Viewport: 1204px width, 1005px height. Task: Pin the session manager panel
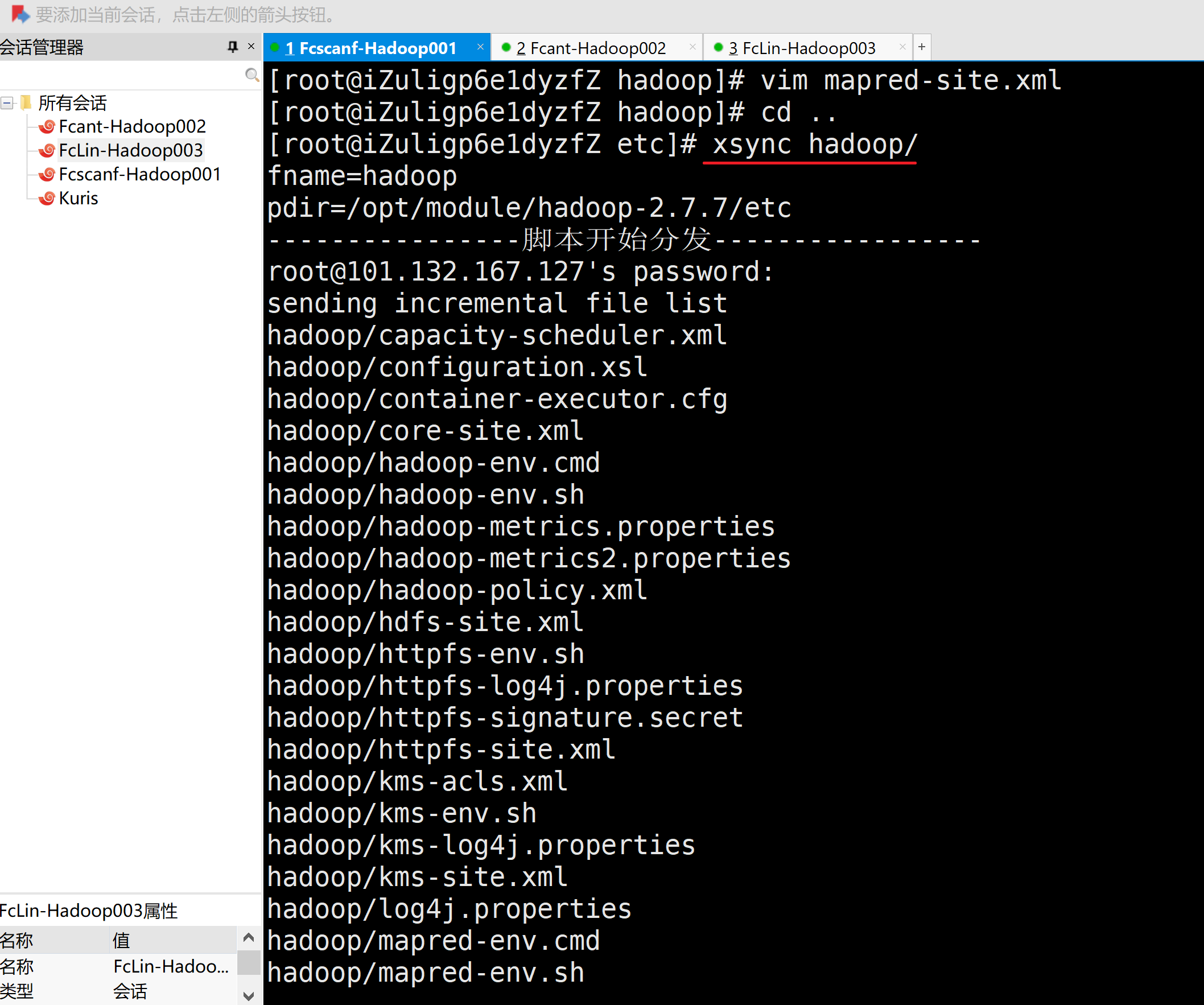232,47
